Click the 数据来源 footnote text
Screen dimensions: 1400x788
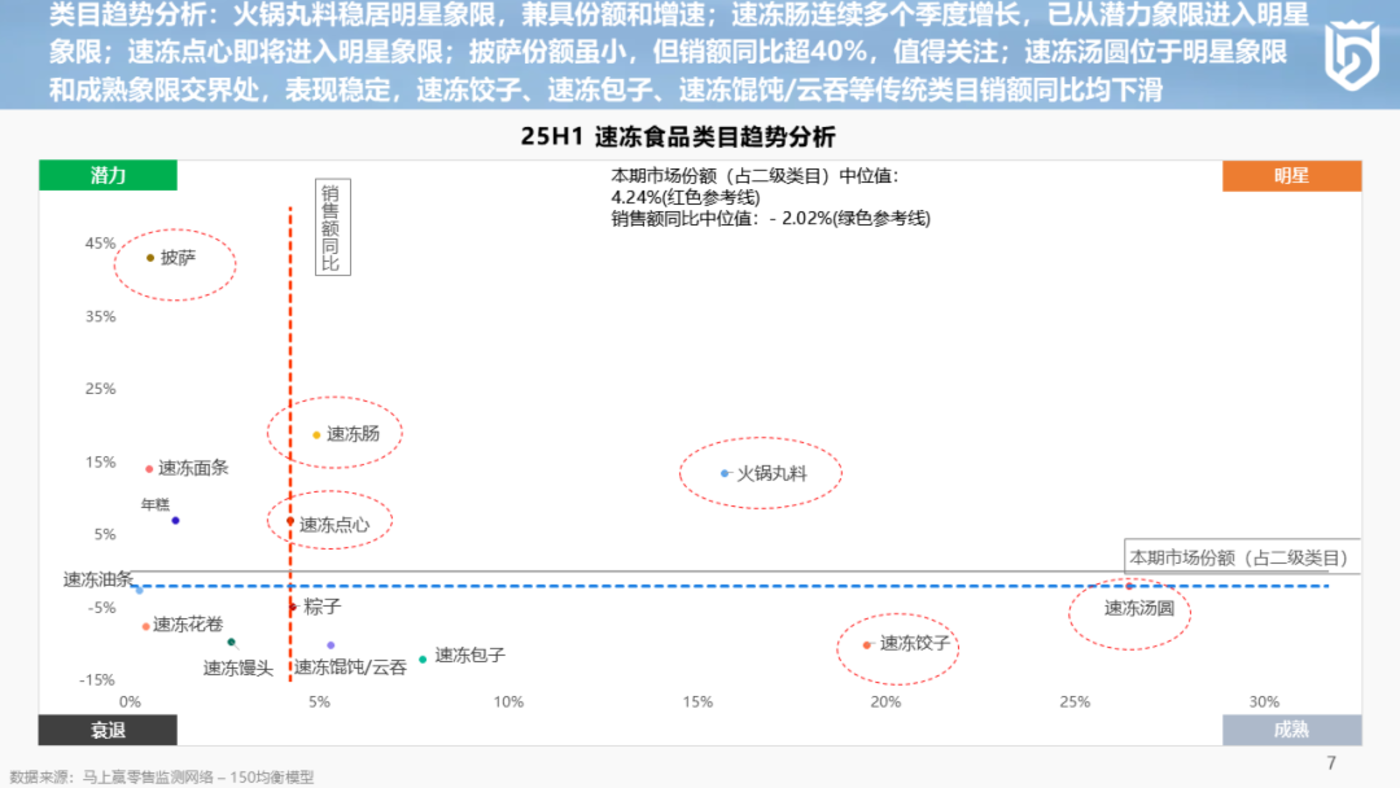click(162, 777)
